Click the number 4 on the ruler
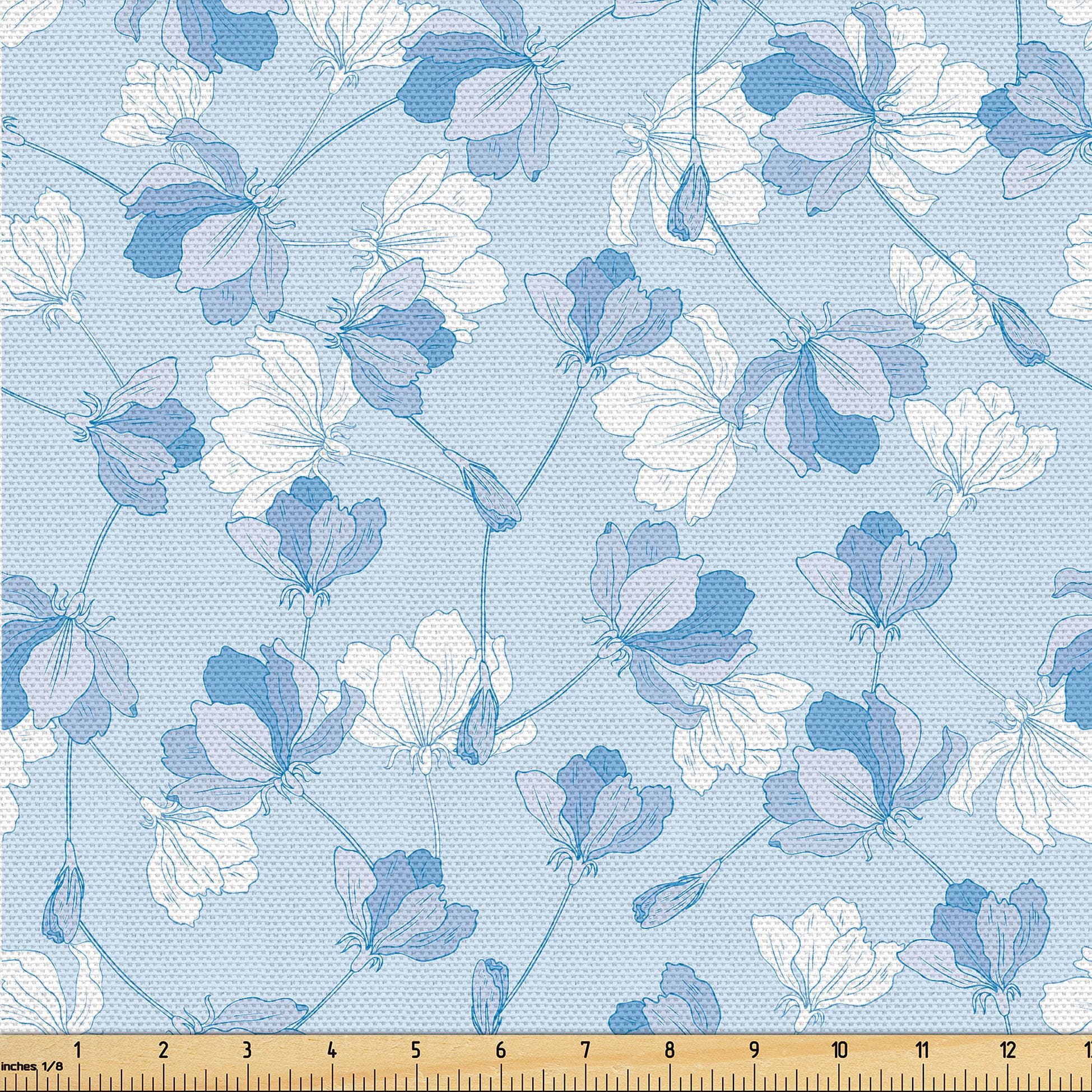Viewport: 1092px width, 1092px height. [x=332, y=1051]
